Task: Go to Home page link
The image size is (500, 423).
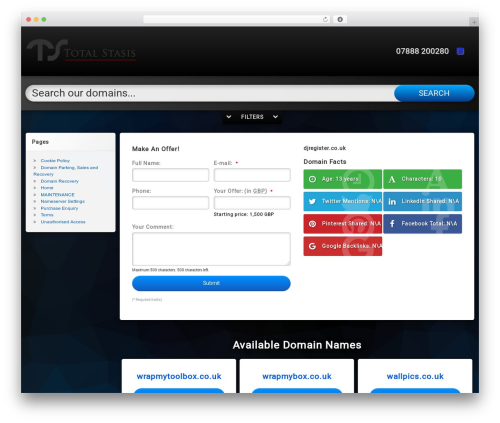Action: 47,188
